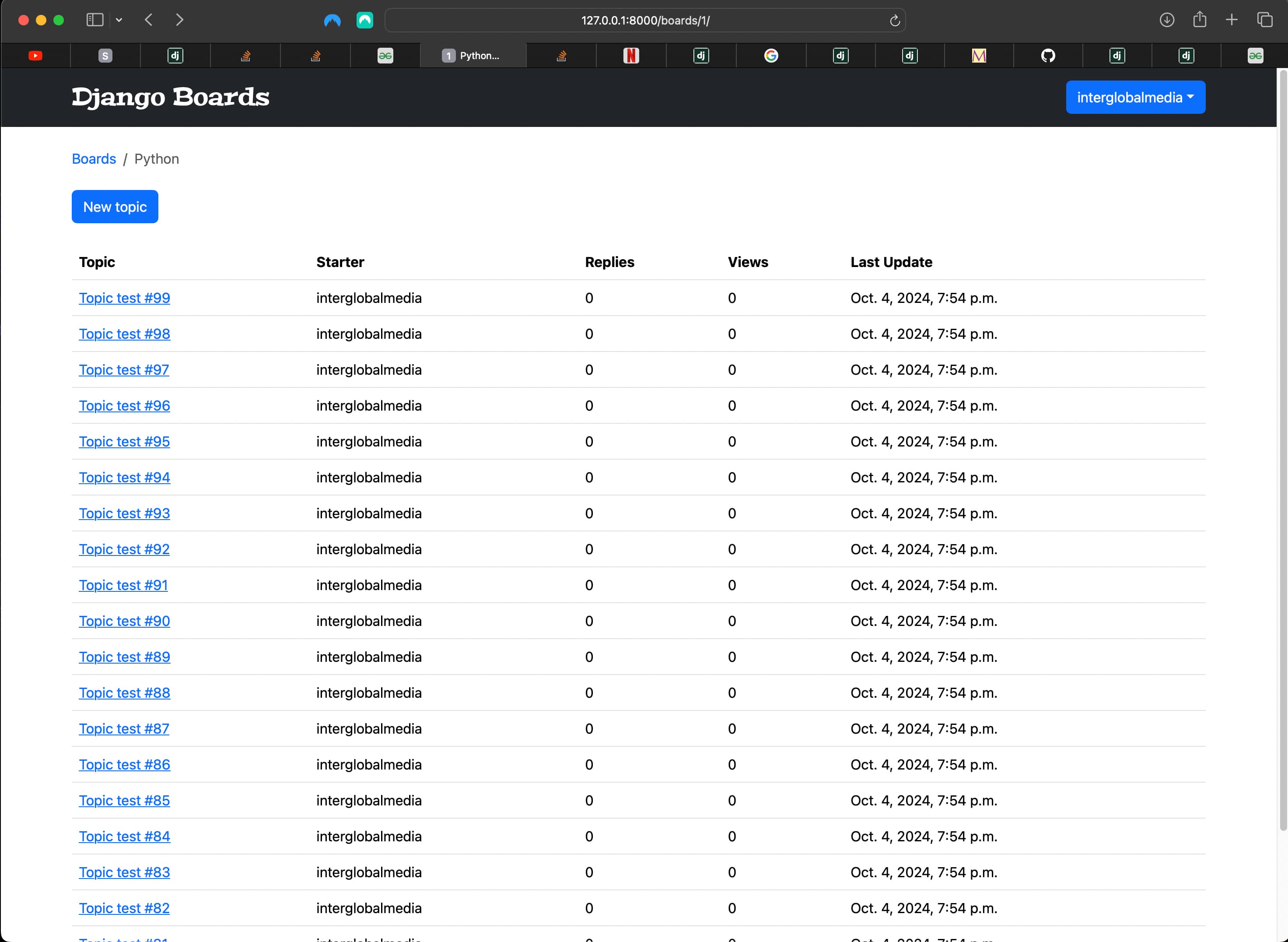Open Topic test #91 link
The height and width of the screenshot is (942, 1288).
click(x=123, y=586)
